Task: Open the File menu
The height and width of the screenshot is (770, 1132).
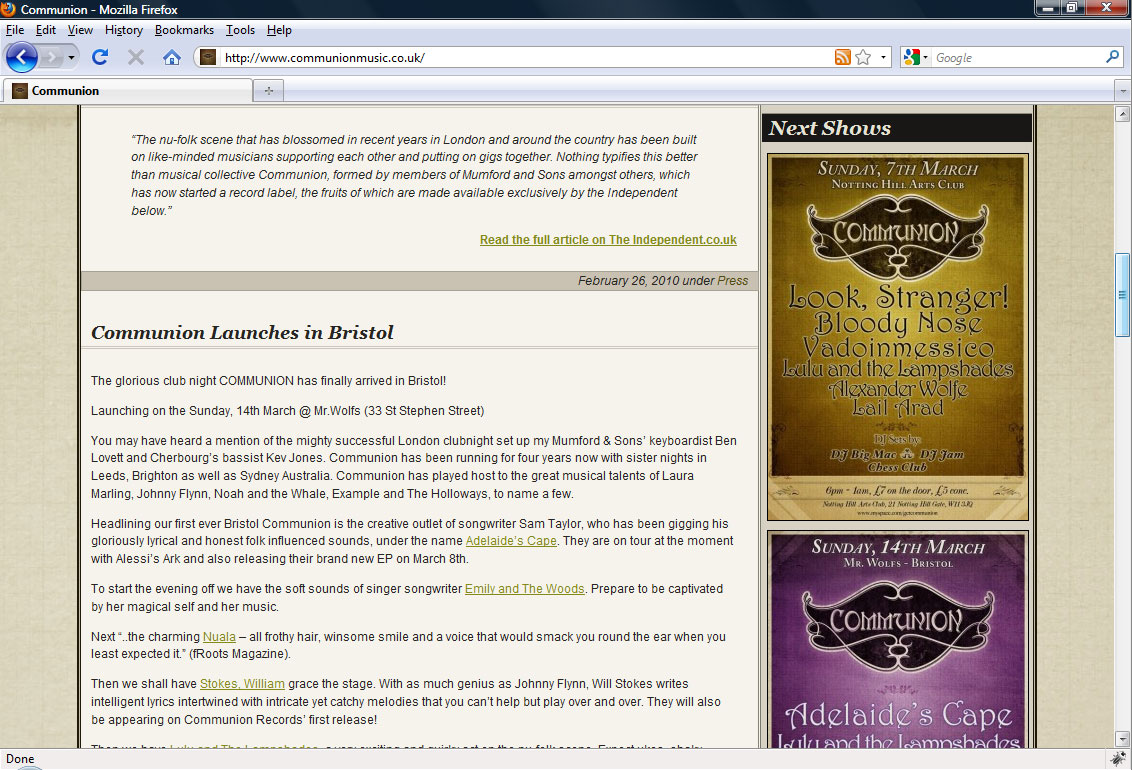Action: [x=14, y=30]
